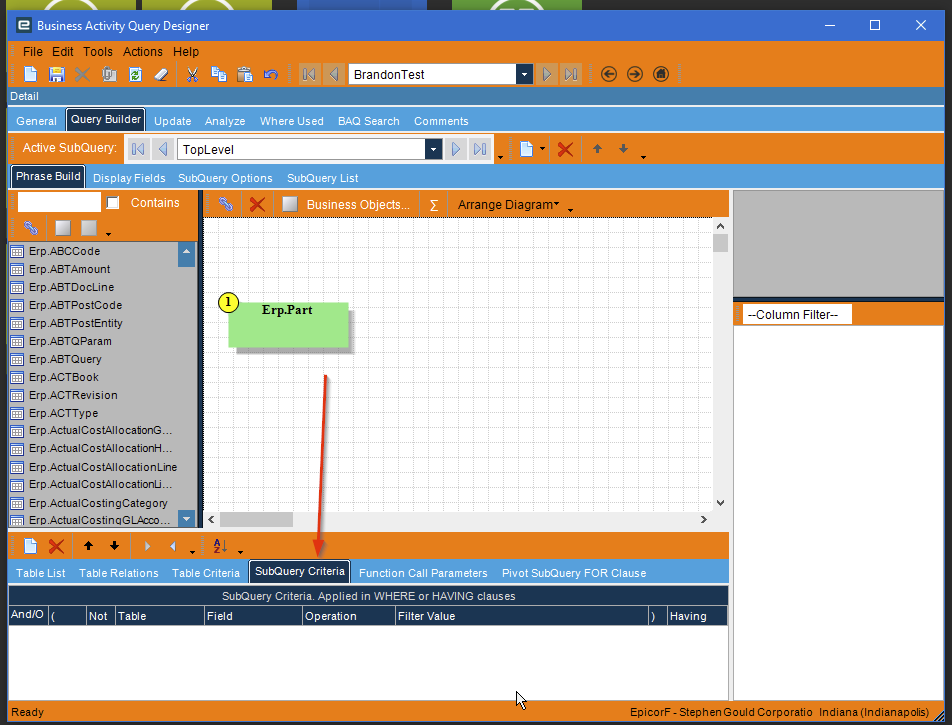Viewport: 952px width, 725px height.
Task: Click the Home icon in toolbar
Action: pyautogui.click(x=661, y=74)
